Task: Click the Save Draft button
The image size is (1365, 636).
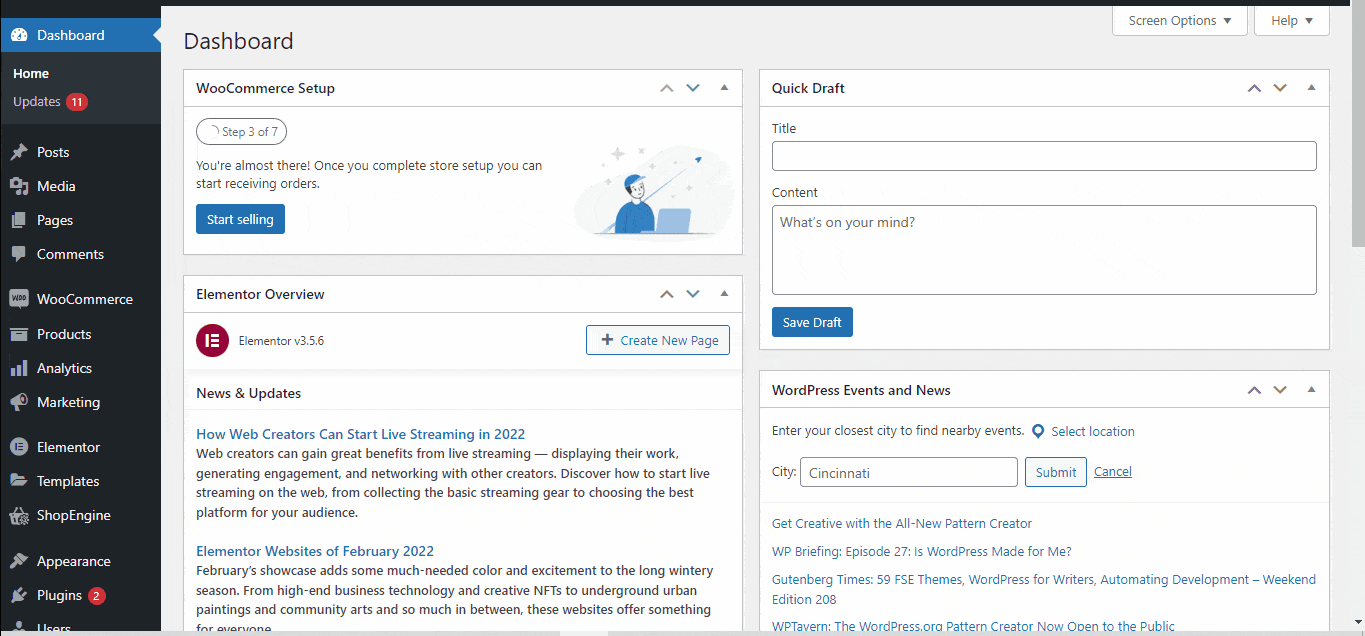Action: click(x=812, y=322)
